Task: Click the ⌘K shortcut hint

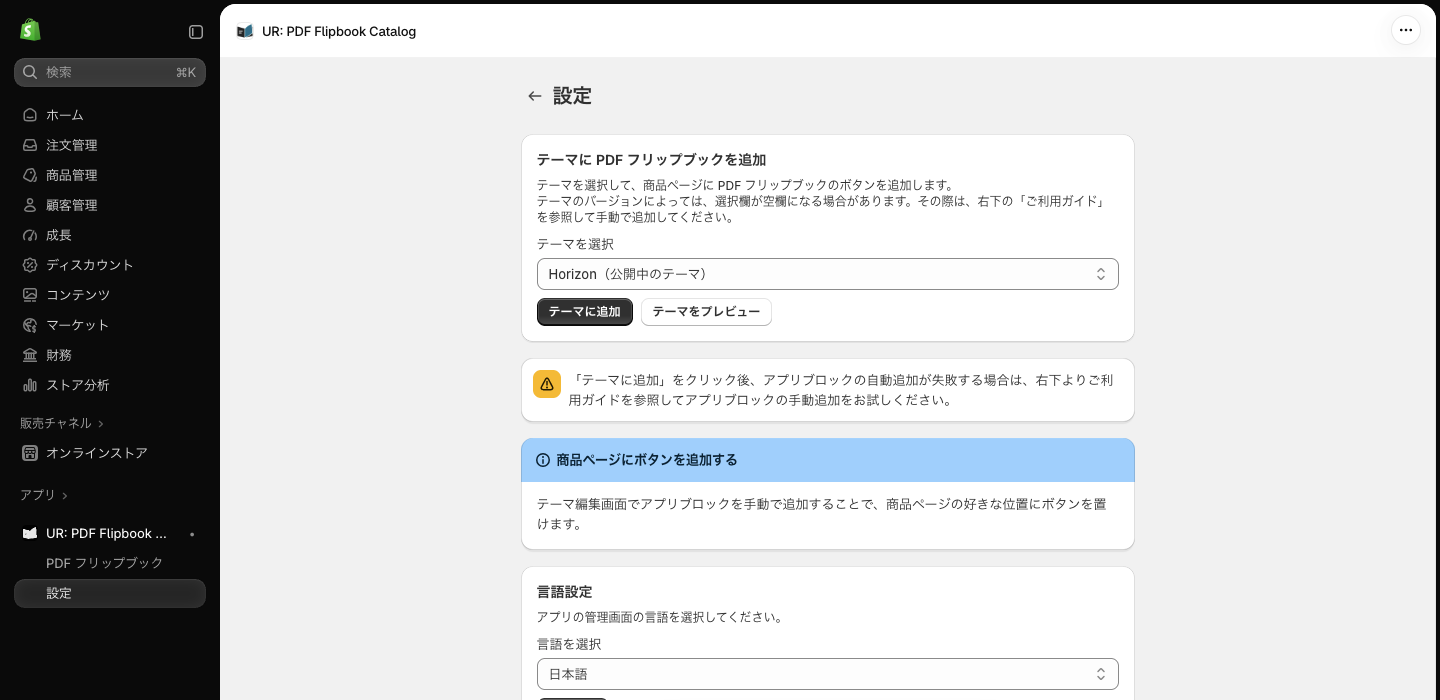Action: point(186,72)
